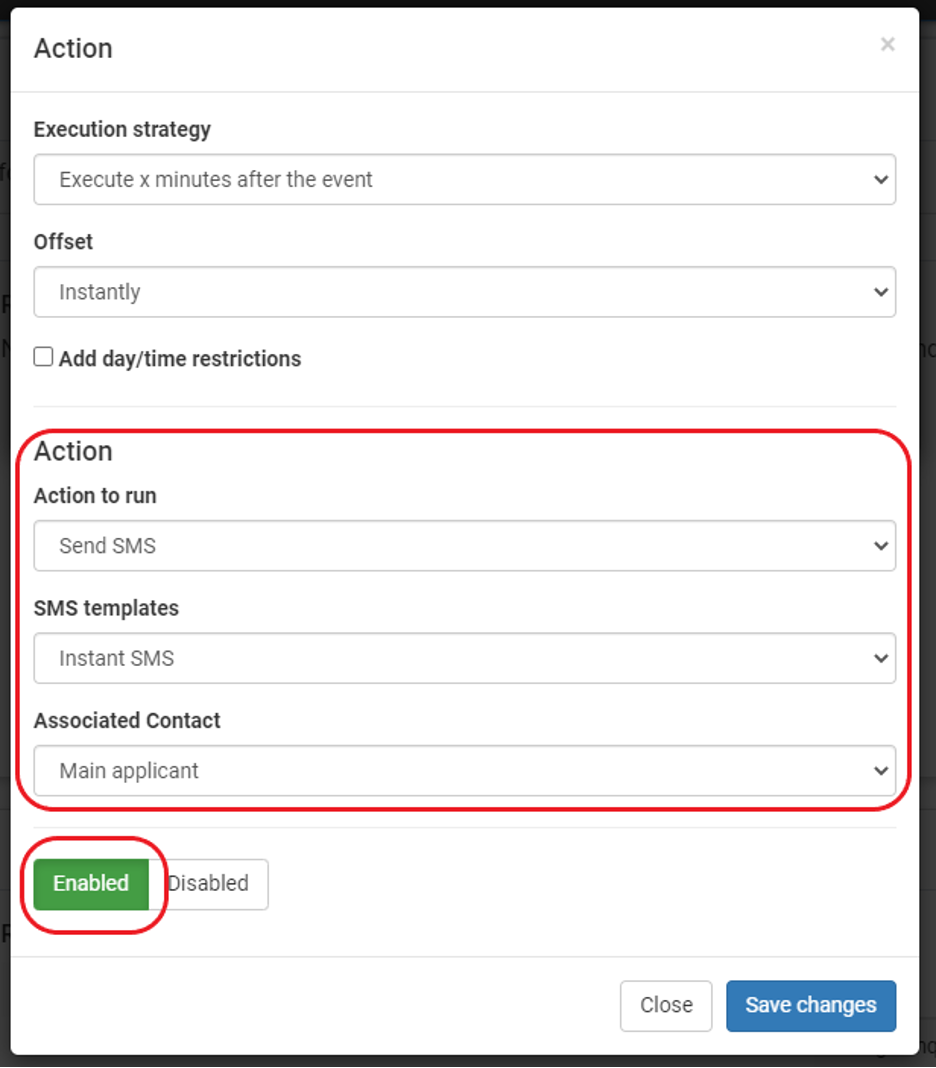Open the Offset dropdown showing Instantly
Screen dimensions: 936x1068
coord(465,292)
